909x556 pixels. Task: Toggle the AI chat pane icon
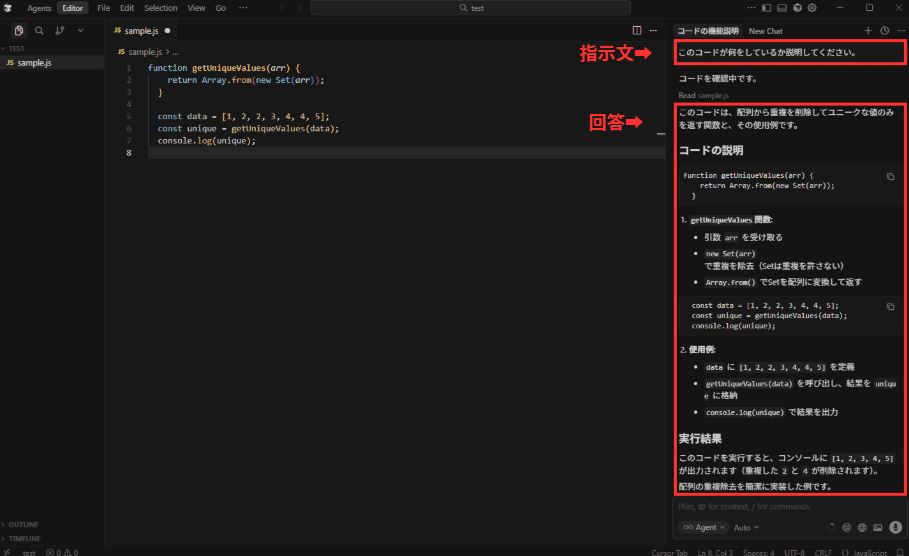pos(798,8)
